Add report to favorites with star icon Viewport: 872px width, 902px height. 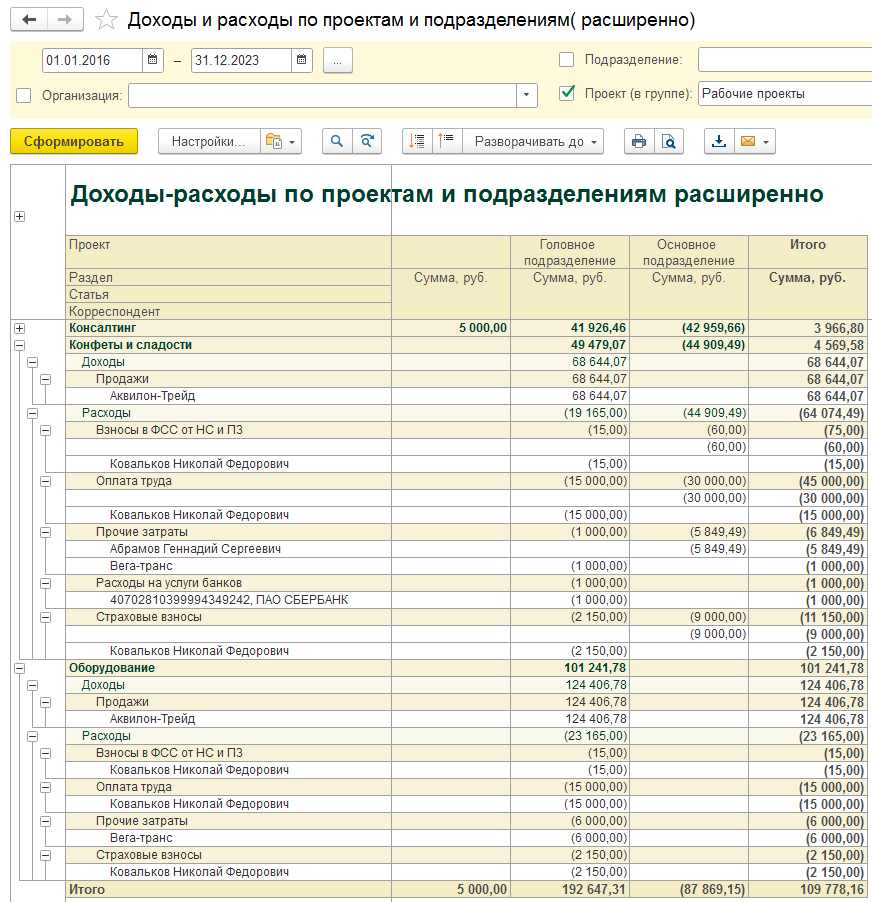106,20
